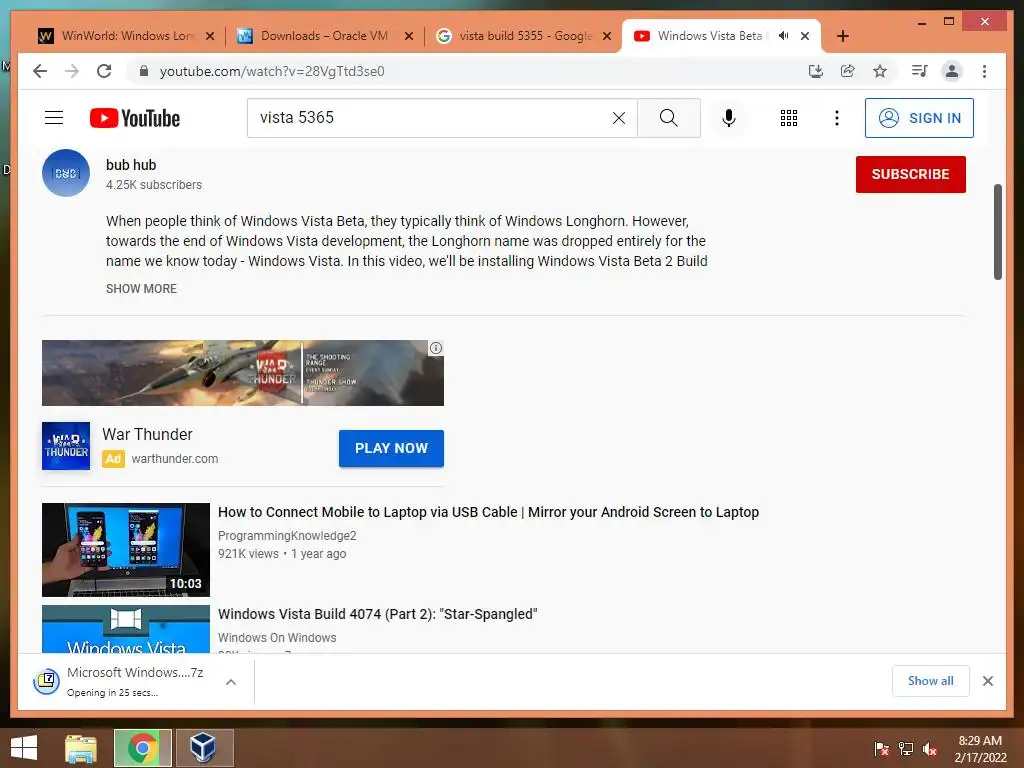1024x768 pixels.
Task: Click the install app icon in address bar
Action: click(815, 71)
